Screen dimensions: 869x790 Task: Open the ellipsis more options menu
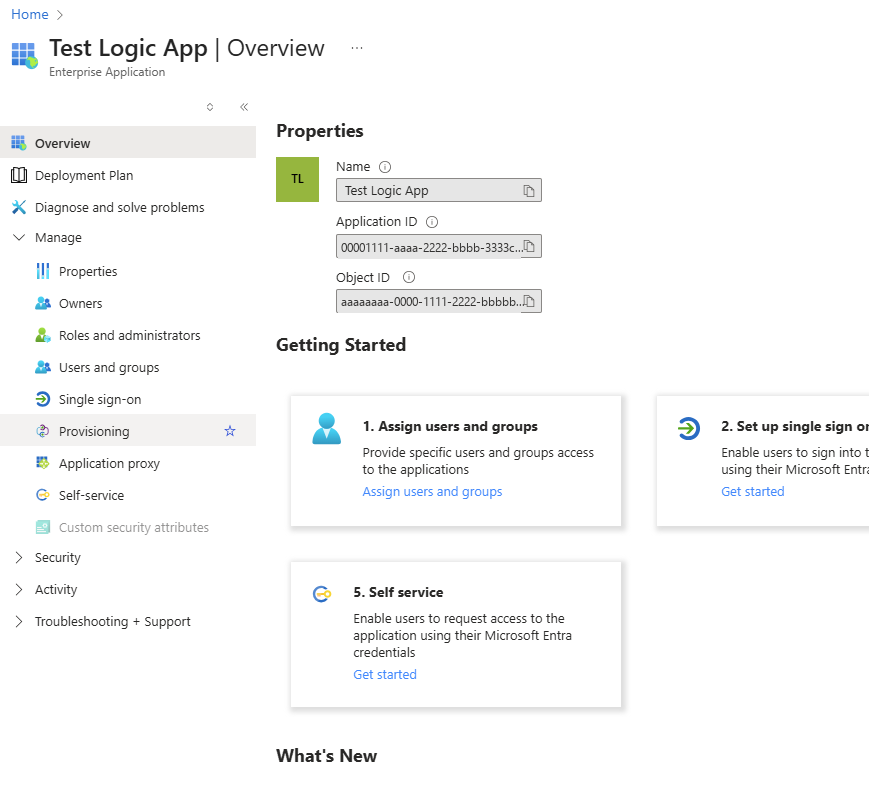click(357, 48)
